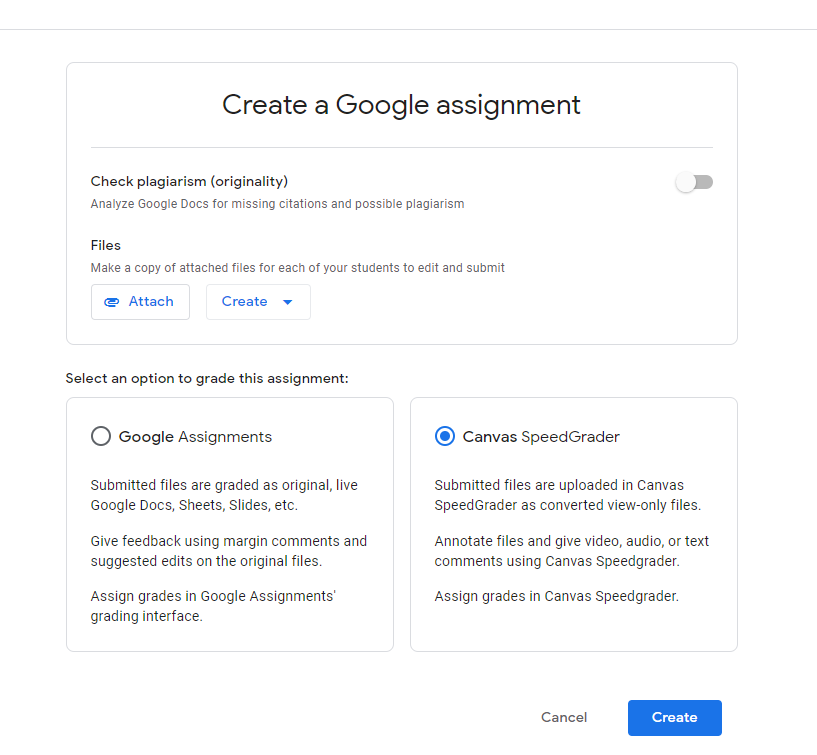
Task: Click 'Give feedback using margin comments' text
Action: pyautogui.click(x=229, y=551)
